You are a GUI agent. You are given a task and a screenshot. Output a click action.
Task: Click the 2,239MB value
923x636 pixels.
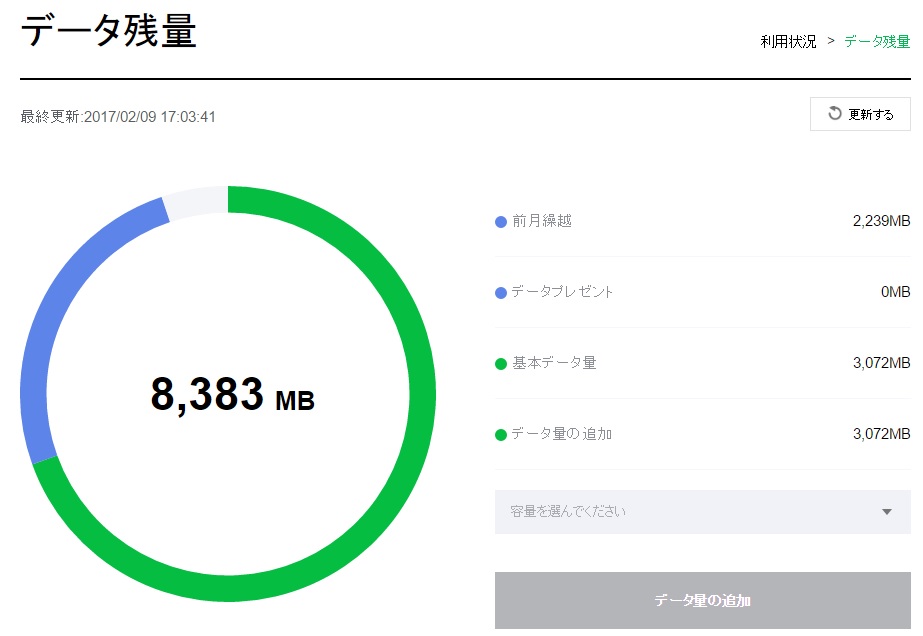881,221
